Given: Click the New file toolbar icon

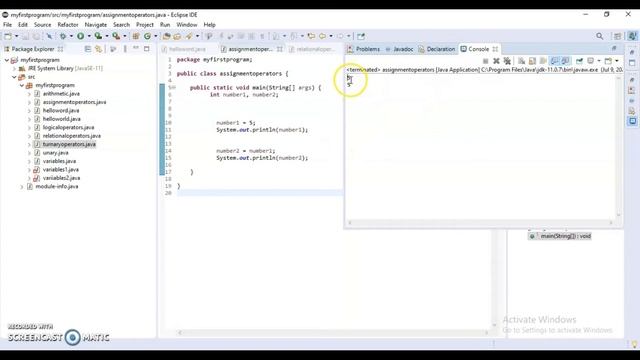Looking at the screenshot, I should click(8, 36).
